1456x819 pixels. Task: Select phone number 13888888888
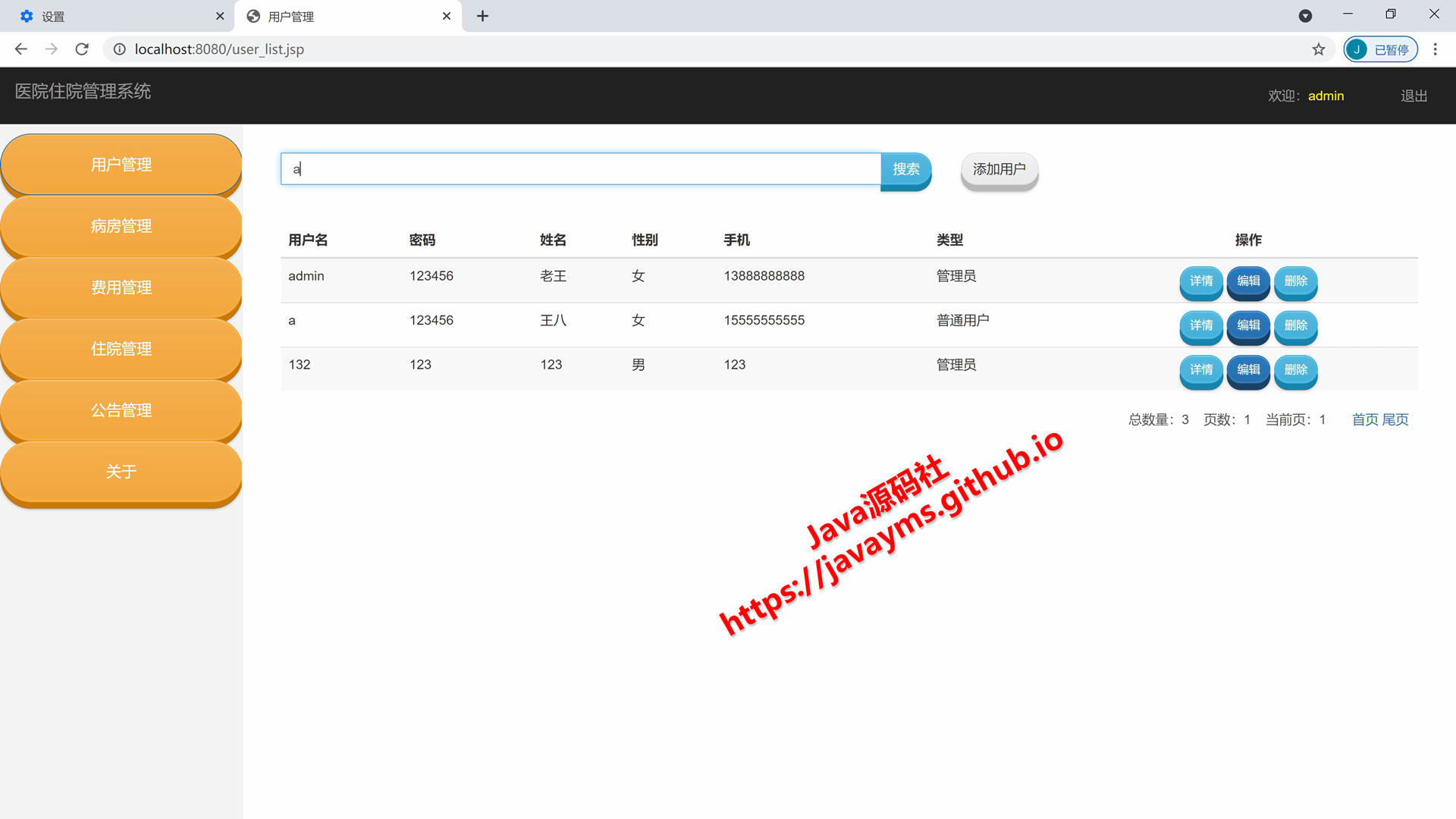tap(764, 276)
